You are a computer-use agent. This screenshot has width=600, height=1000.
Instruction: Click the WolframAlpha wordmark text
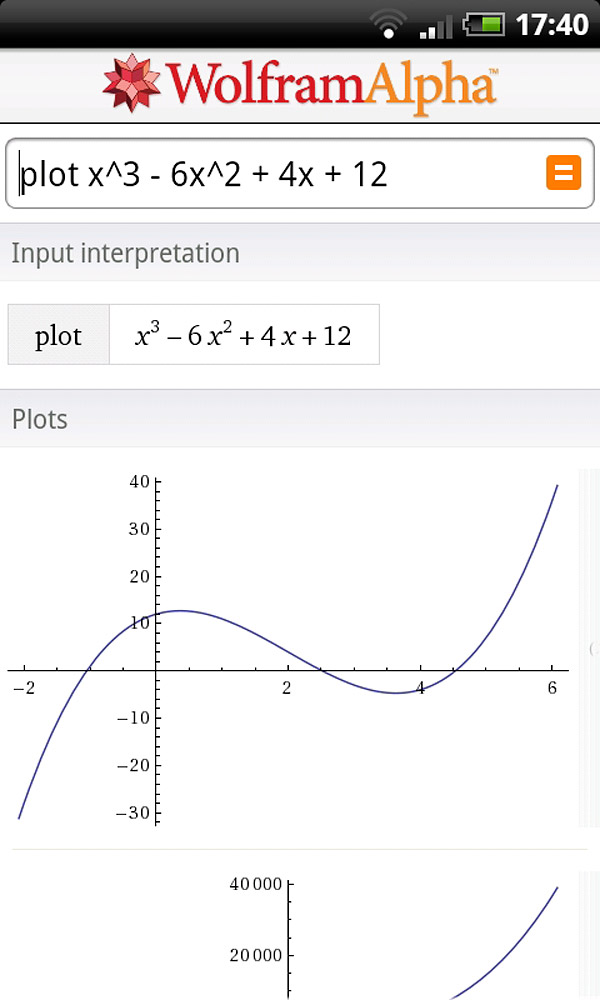click(x=330, y=84)
